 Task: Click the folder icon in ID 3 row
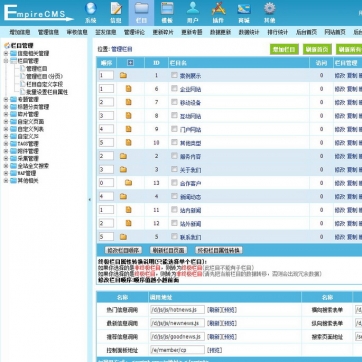(x=123, y=169)
